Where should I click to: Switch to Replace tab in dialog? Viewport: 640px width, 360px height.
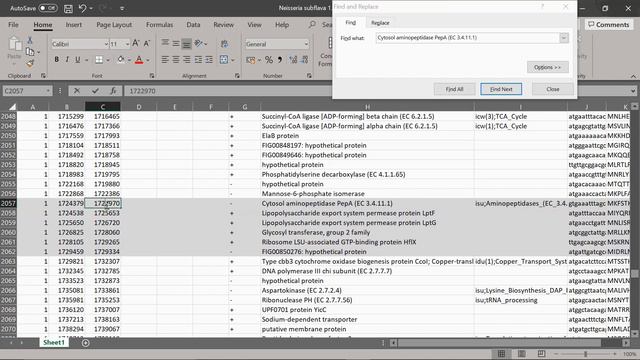click(x=380, y=23)
